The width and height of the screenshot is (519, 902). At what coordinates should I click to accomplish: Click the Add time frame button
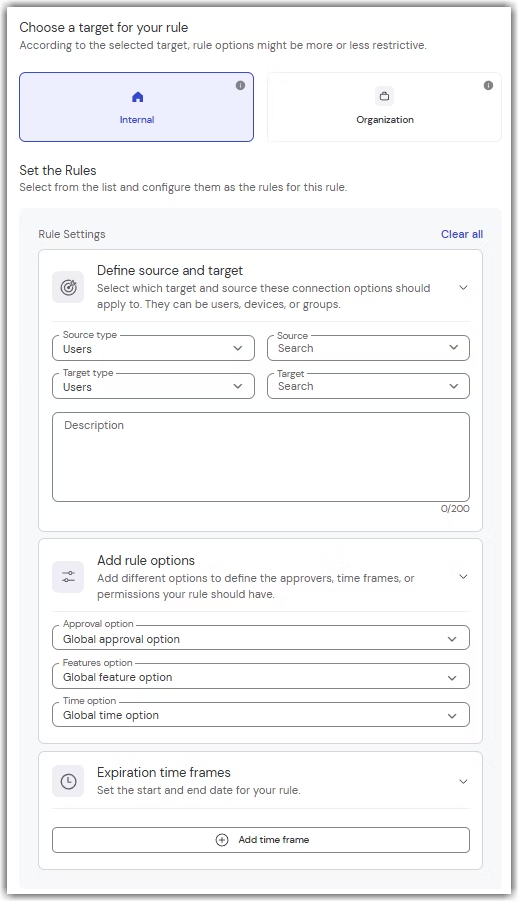[x=261, y=840]
